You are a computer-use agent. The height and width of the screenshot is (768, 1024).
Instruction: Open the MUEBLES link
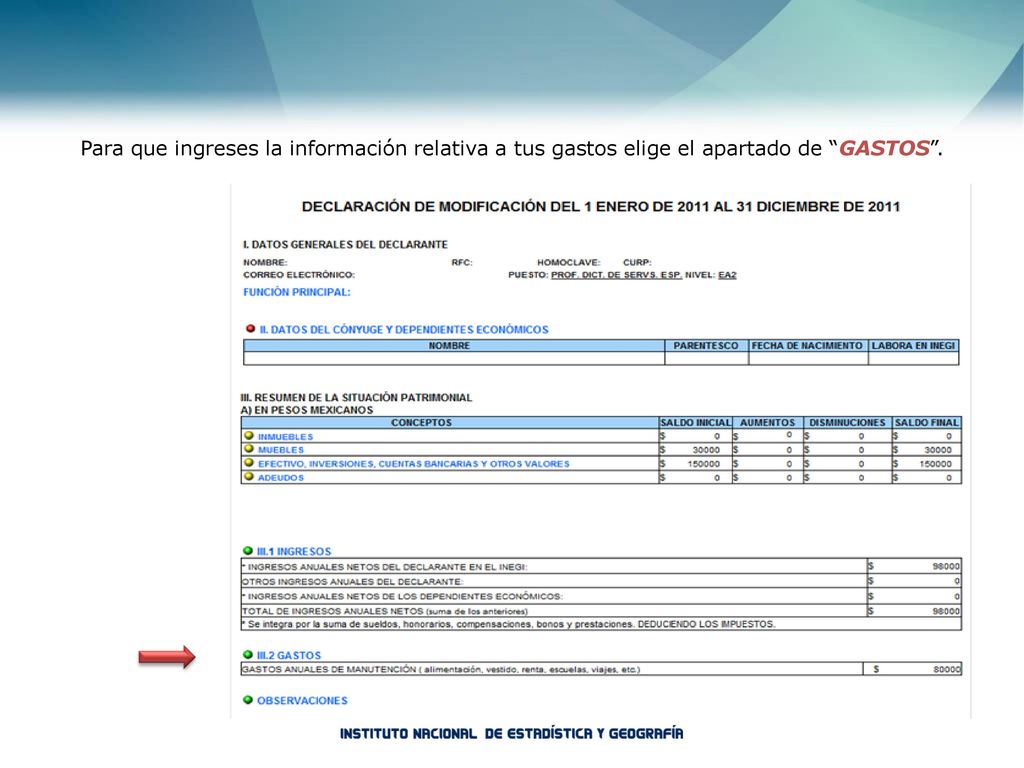point(281,450)
